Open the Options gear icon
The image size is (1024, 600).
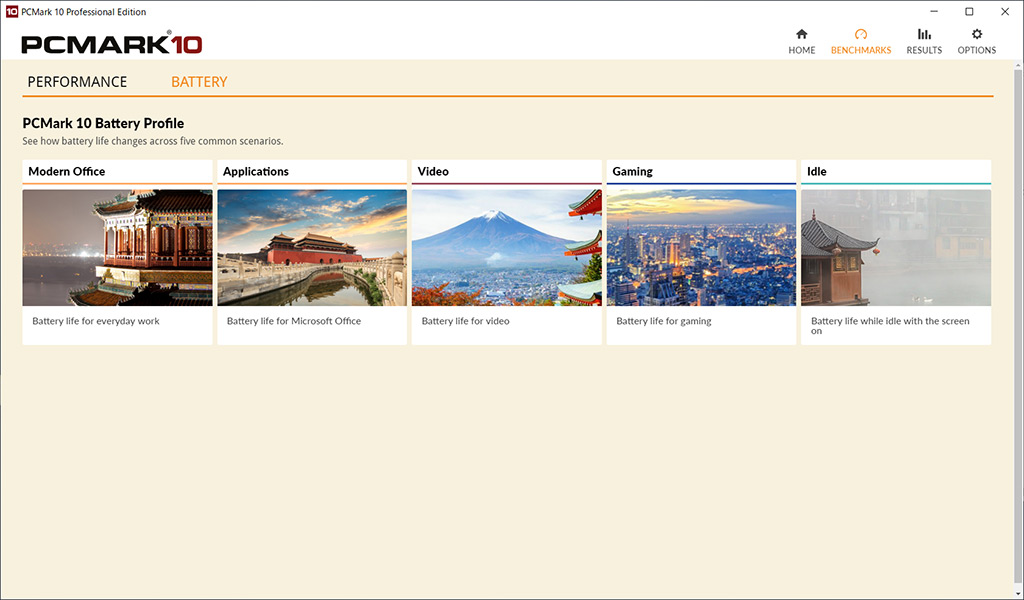point(976,35)
